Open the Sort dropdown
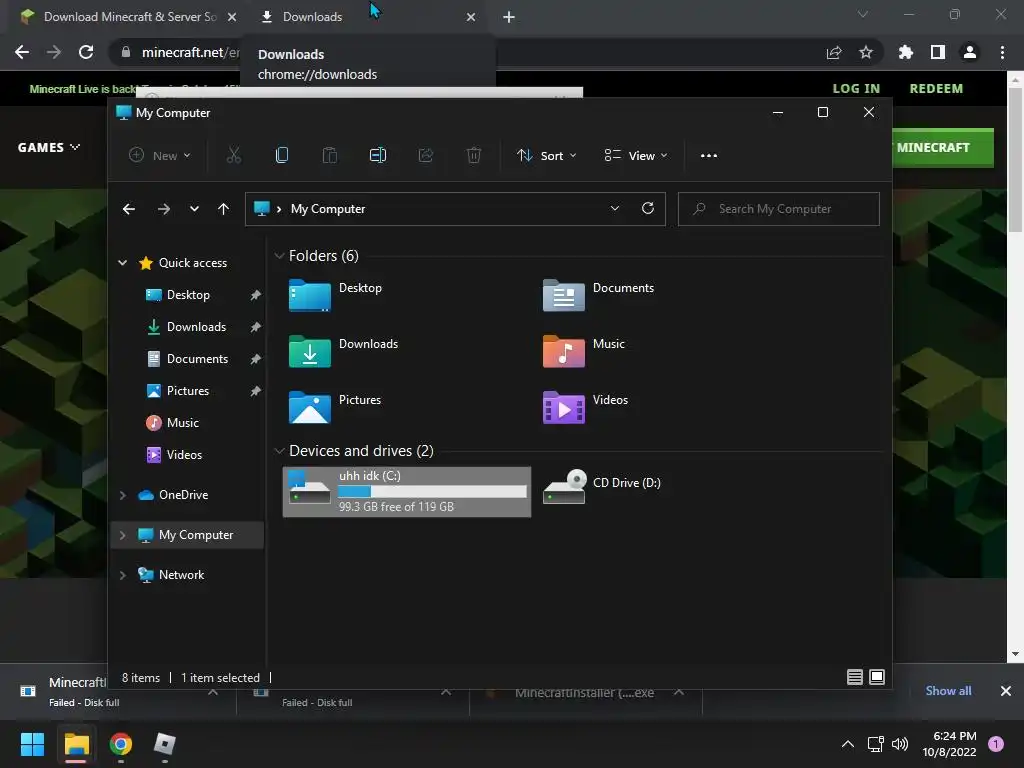Image resolution: width=1024 pixels, height=768 pixels. click(547, 155)
